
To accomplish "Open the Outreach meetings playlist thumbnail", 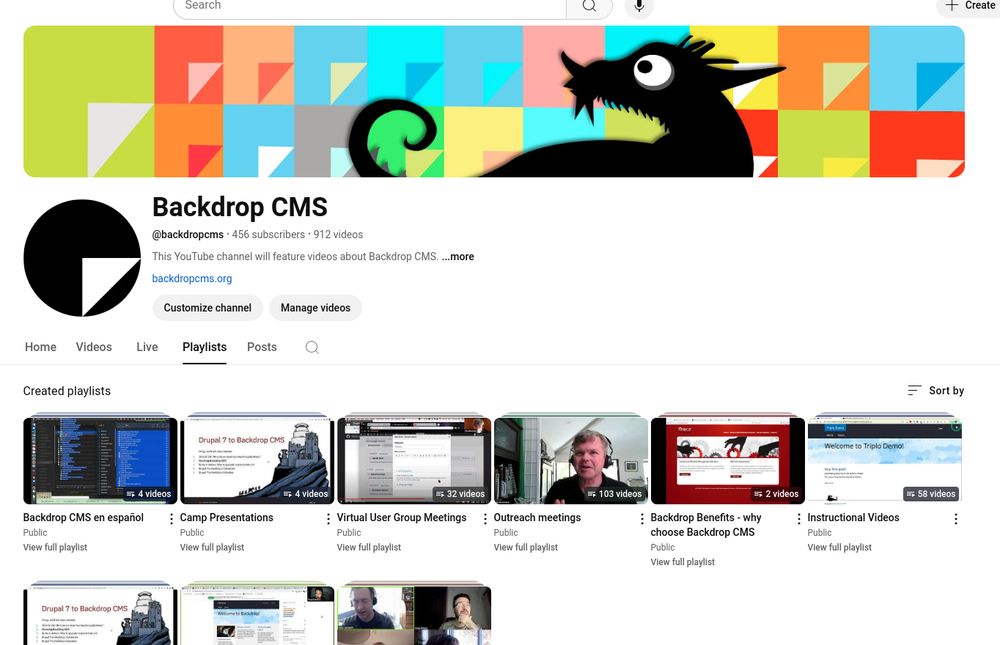I will [x=571, y=461].
